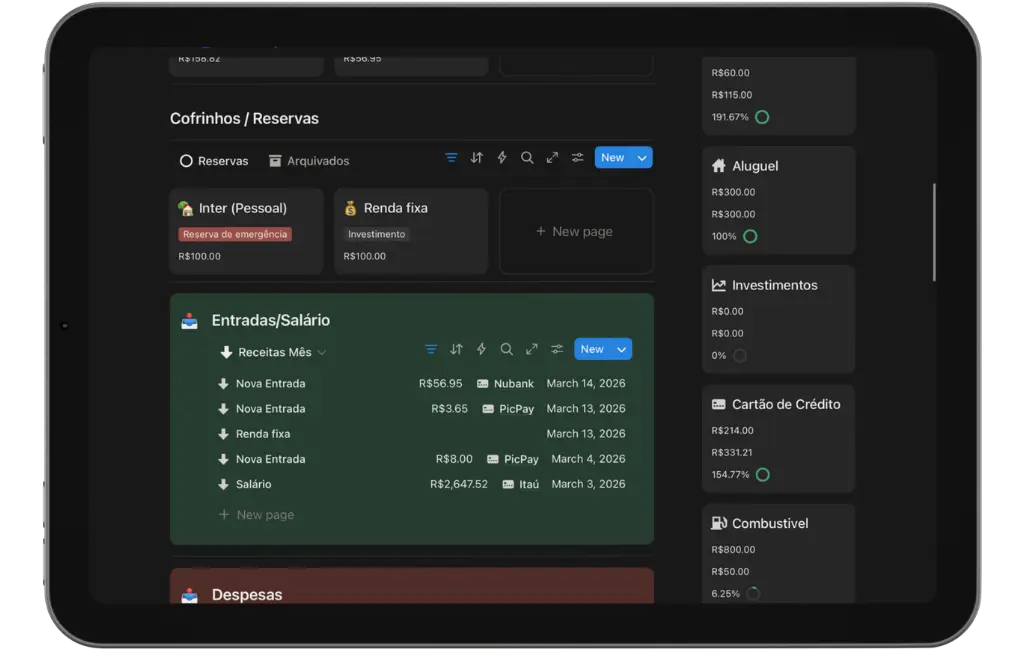Click the Aluguel 100% progress ring
The width and height of the screenshot is (1024, 649).
click(x=750, y=236)
